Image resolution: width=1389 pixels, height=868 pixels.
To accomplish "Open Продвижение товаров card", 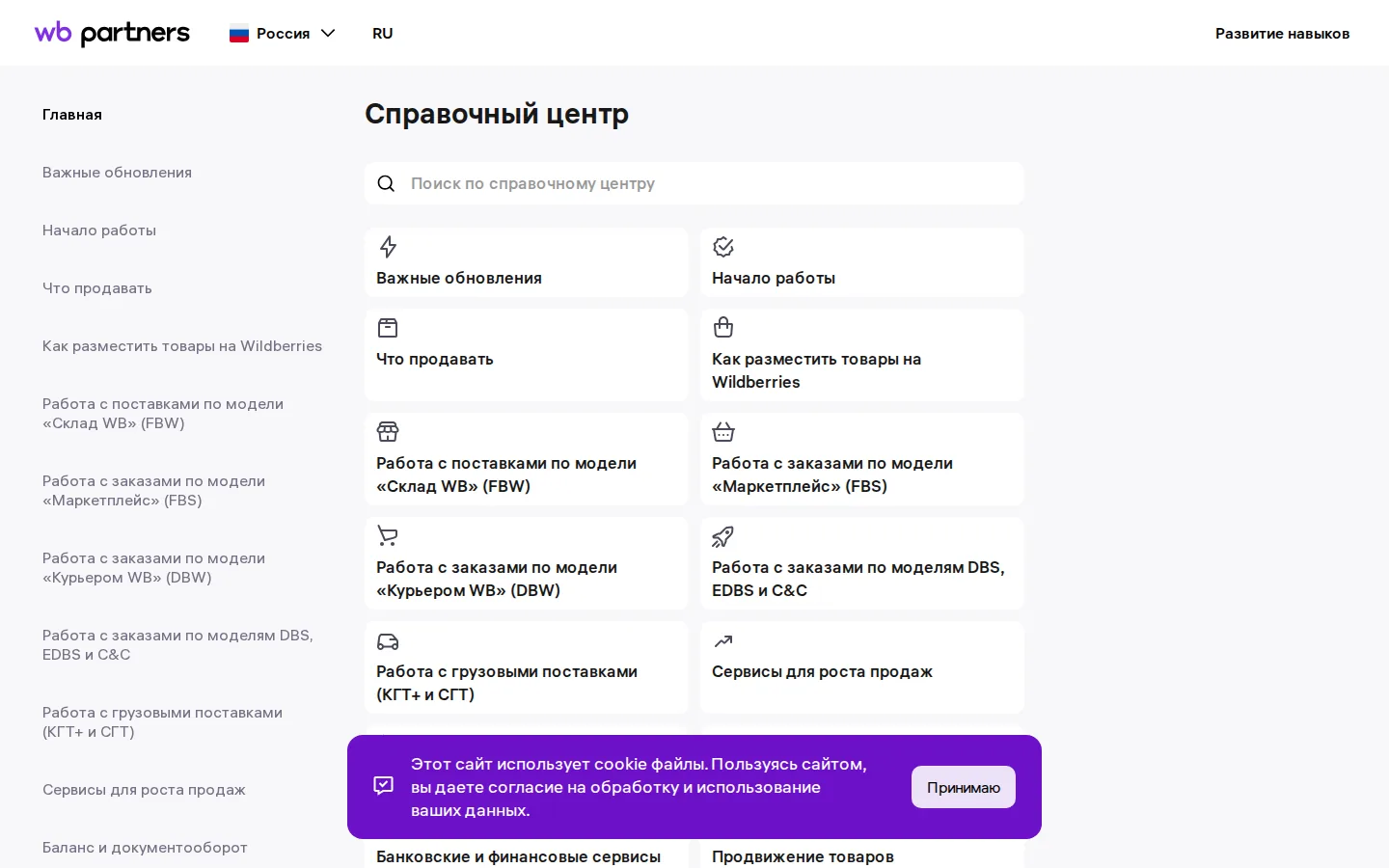I will [x=803, y=856].
